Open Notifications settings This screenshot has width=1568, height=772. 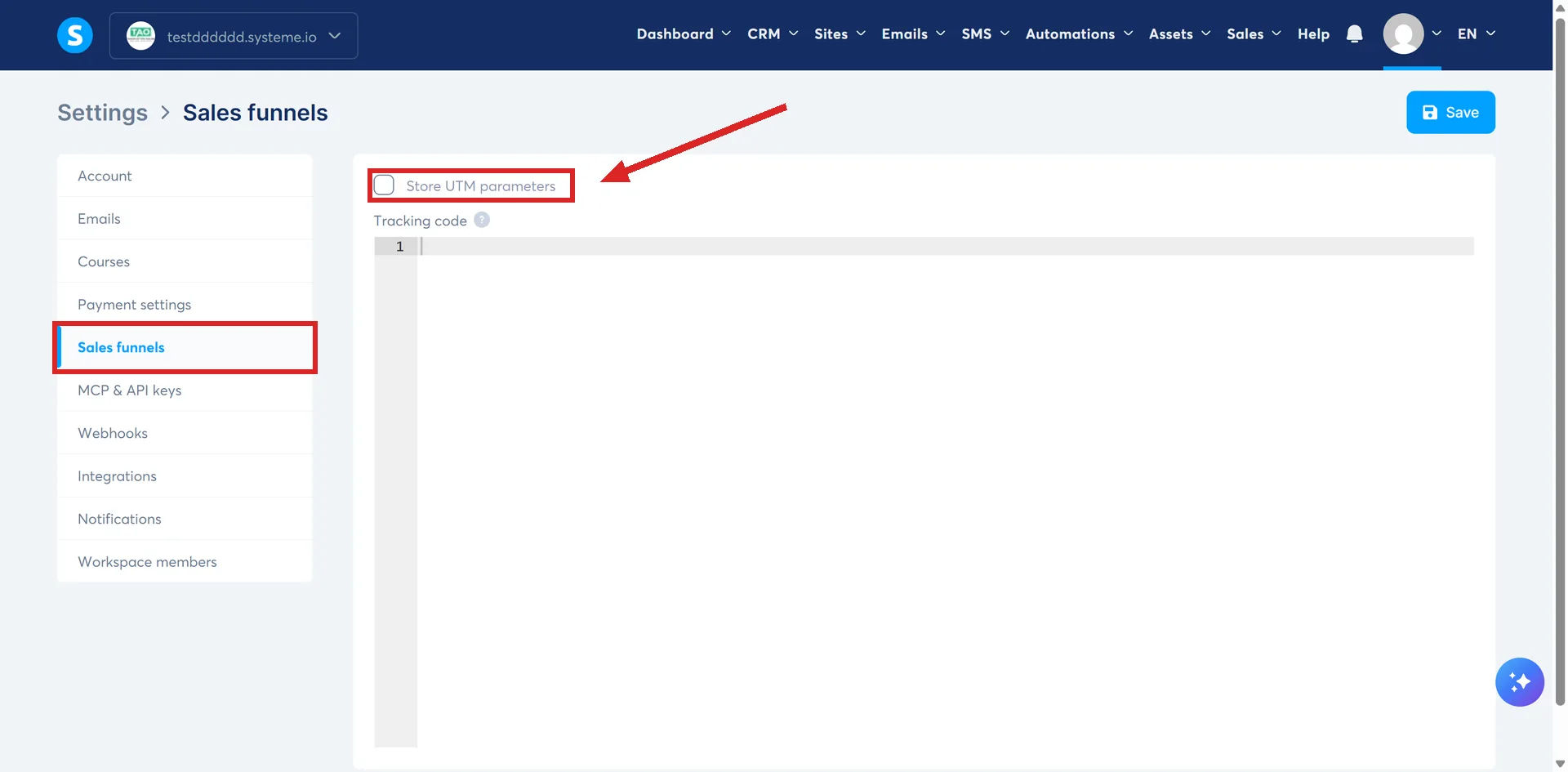pyautogui.click(x=185, y=519)
